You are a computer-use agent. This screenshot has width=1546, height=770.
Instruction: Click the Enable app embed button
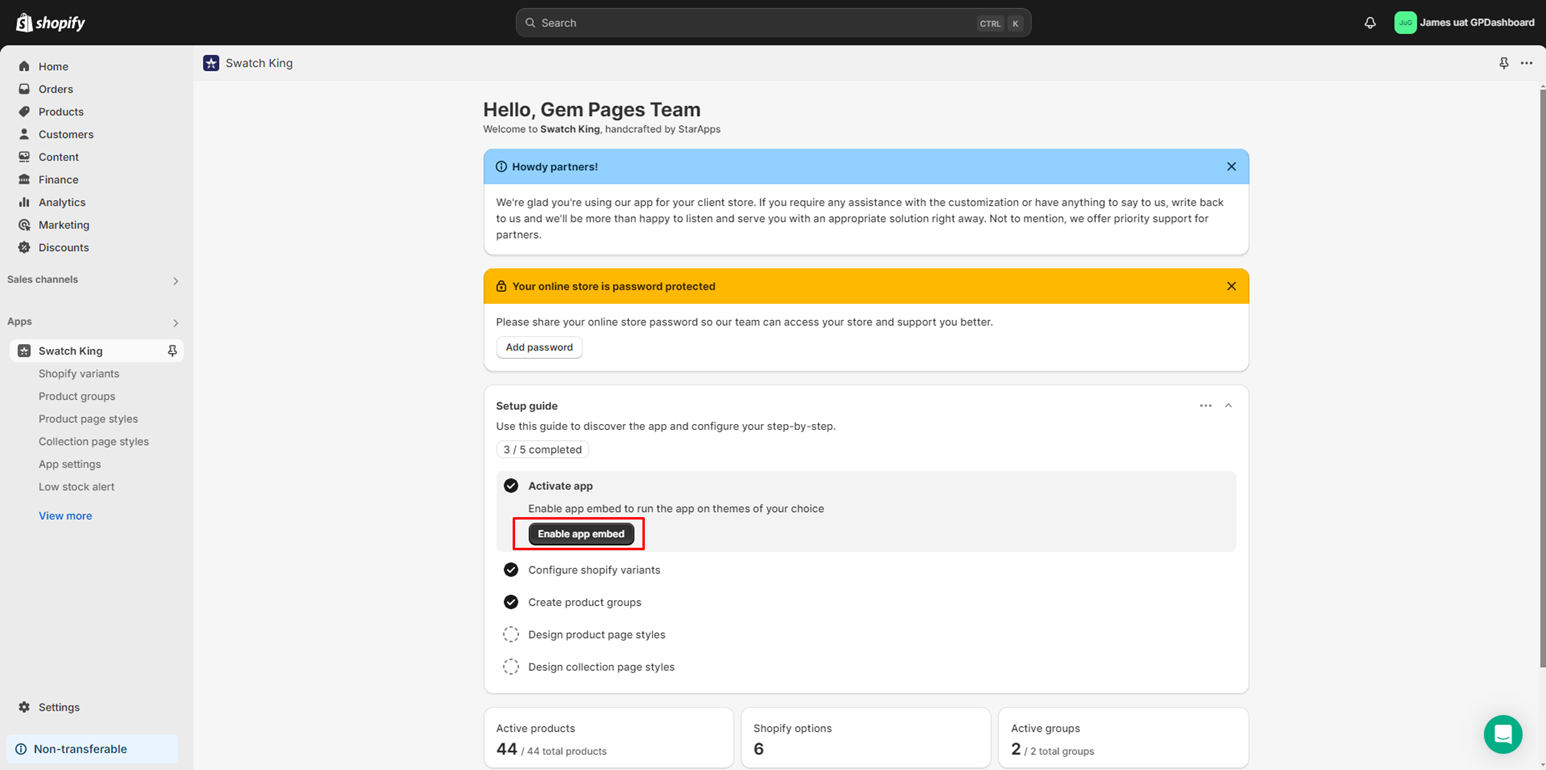(x=579, y=533)
